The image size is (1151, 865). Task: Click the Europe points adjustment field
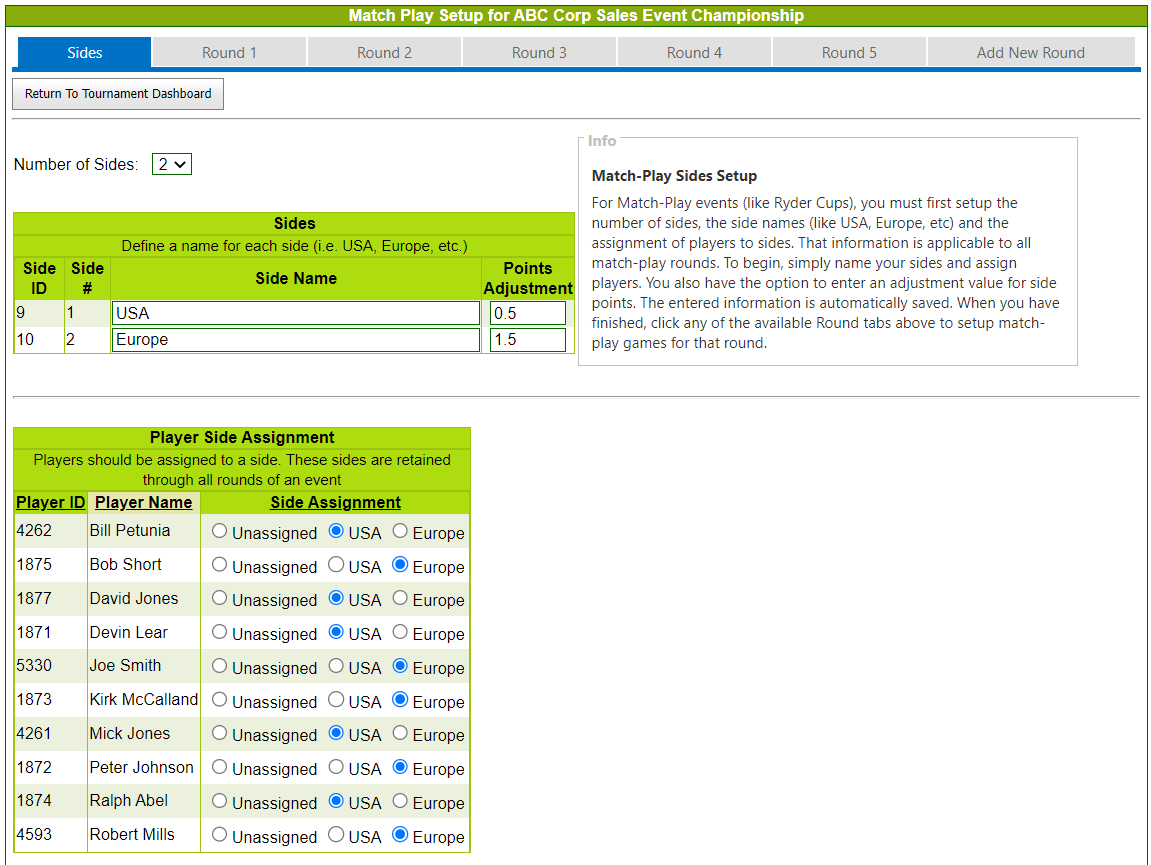[x=527, y=340]
